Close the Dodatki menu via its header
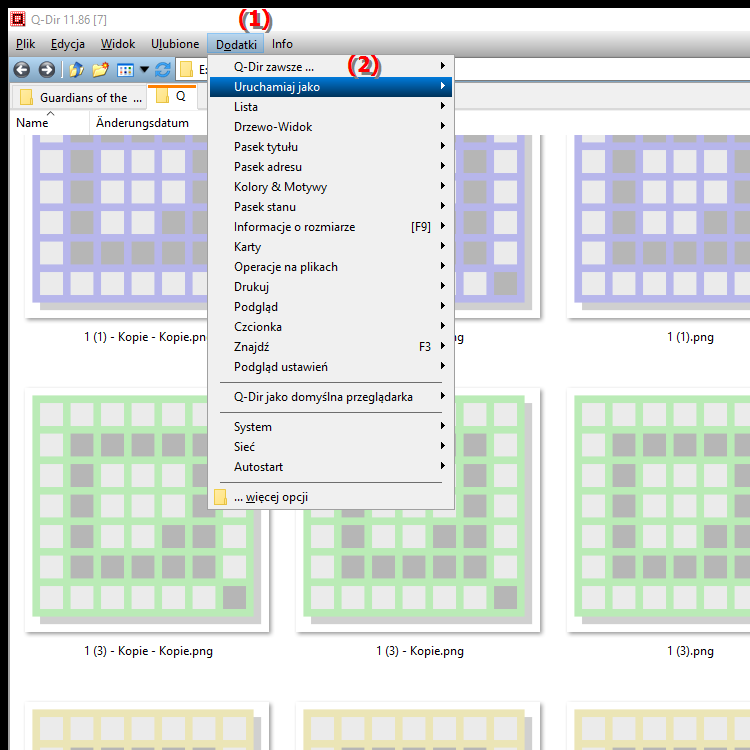The image size is (750, 750). 236,44
